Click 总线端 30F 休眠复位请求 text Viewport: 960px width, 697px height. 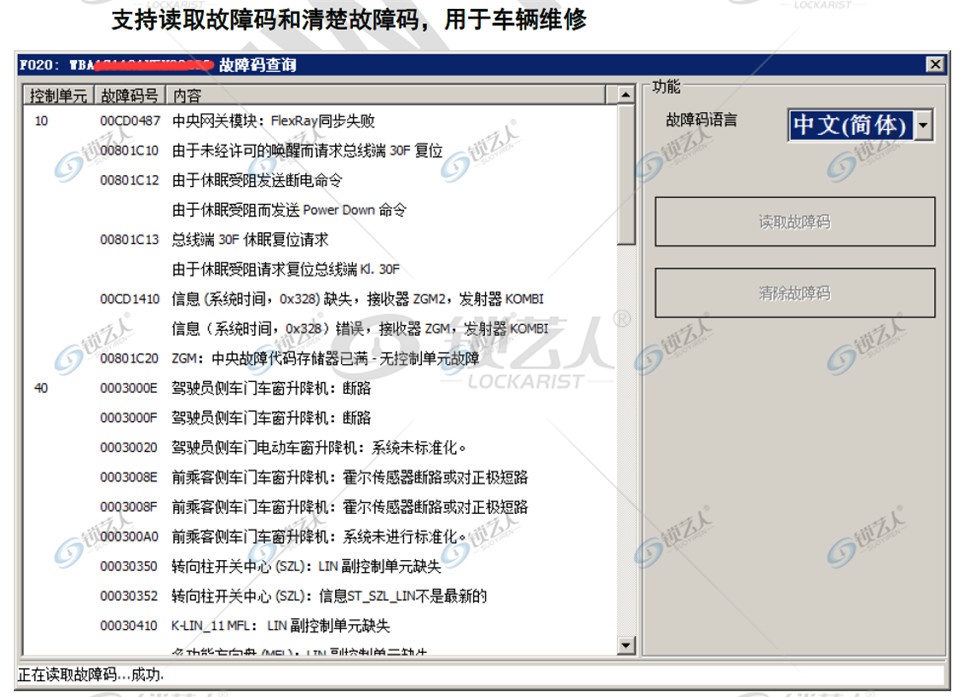tap(250, 239)
